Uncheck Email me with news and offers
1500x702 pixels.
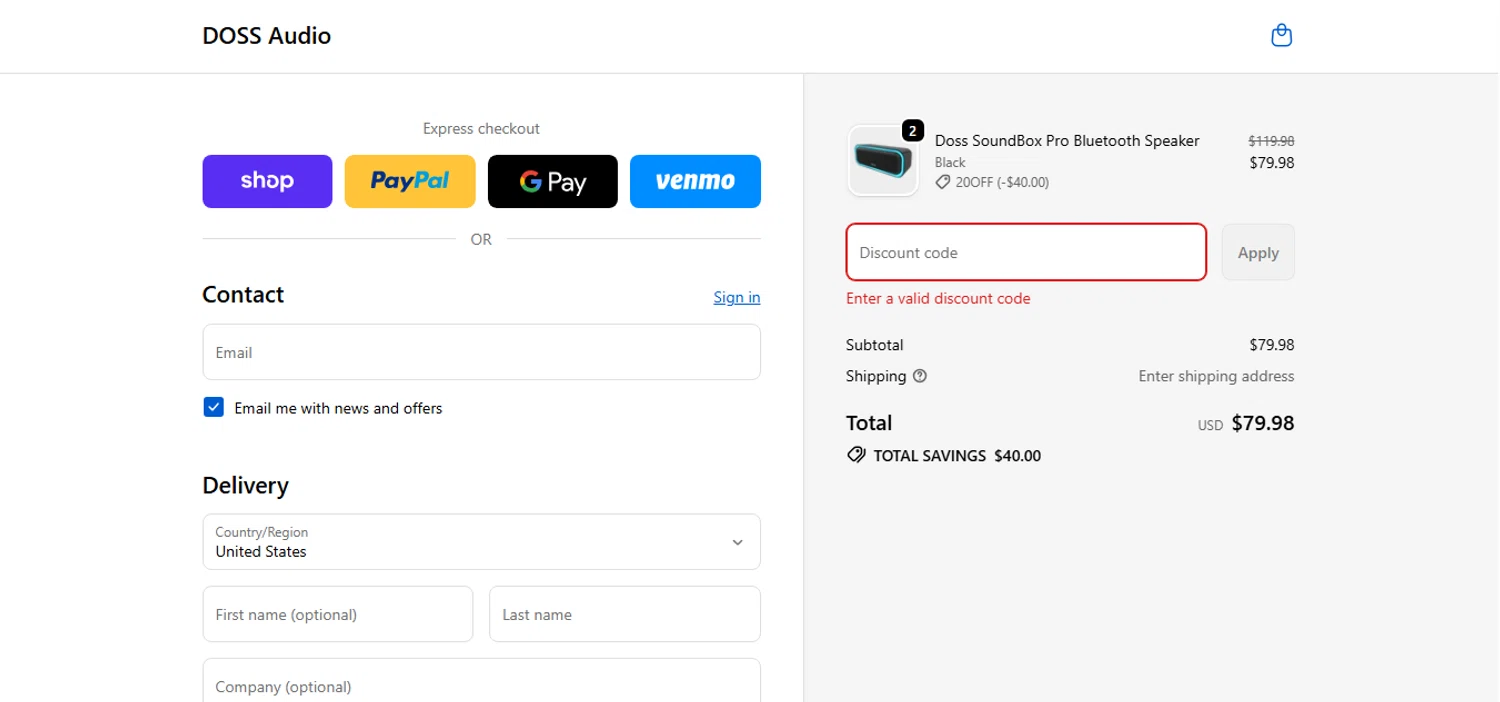213,407
